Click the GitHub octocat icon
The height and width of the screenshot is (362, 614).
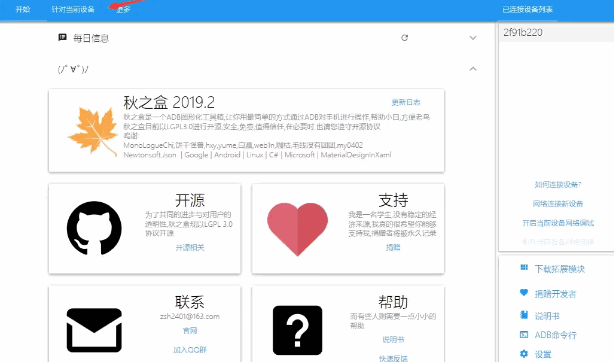click(x=94, y=228)
